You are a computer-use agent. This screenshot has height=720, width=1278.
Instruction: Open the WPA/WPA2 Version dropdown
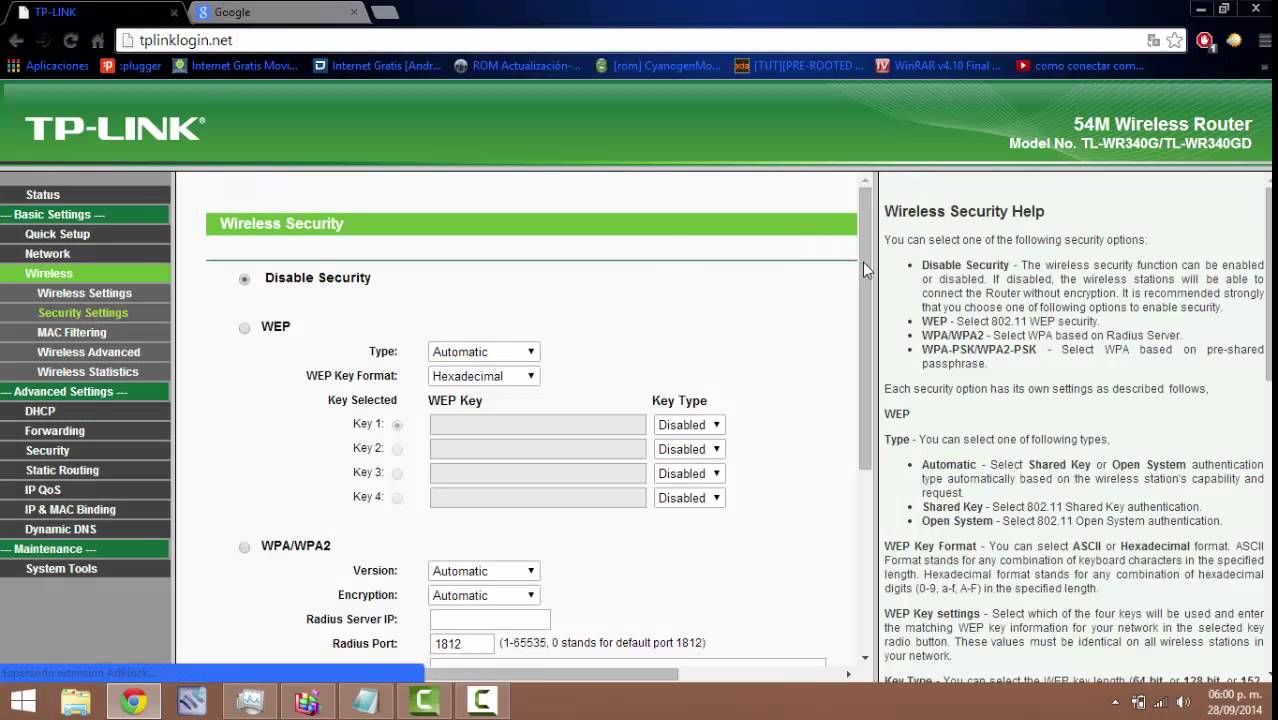click(484, 571)
